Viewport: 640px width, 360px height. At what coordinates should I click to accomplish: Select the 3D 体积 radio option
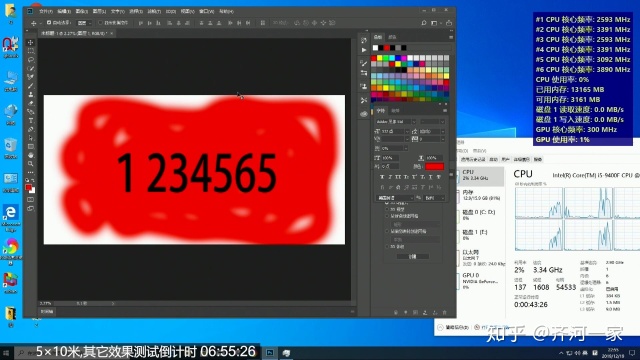point(387,247)
